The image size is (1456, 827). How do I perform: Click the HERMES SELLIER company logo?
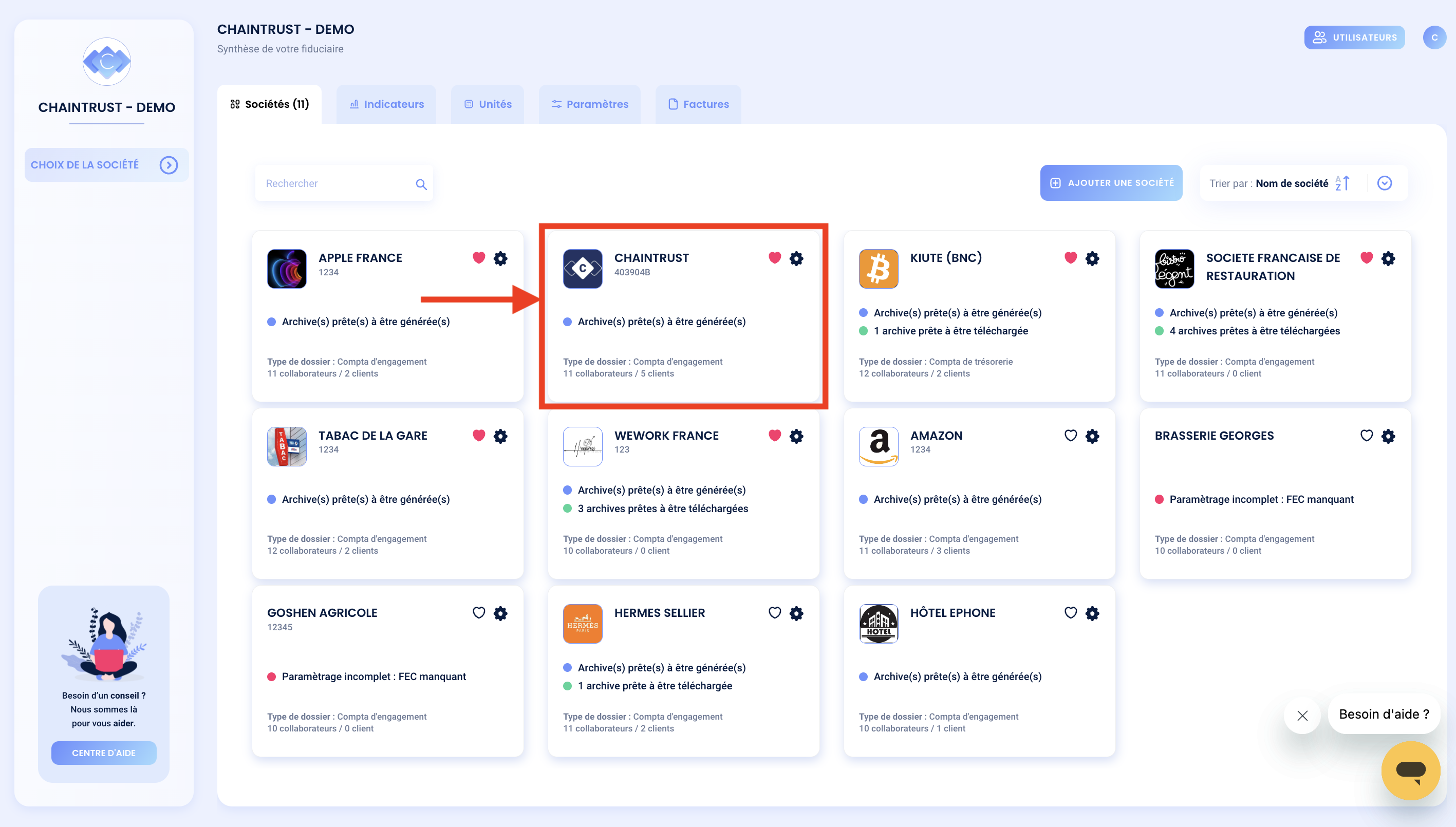point(582,623)
